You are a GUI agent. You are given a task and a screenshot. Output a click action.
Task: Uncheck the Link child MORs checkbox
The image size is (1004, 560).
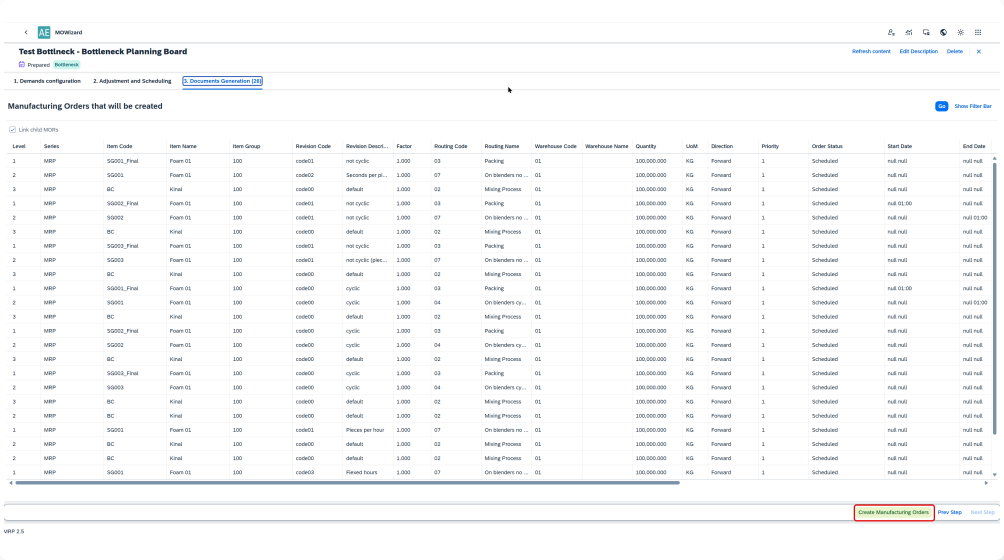[x=12, y=129]
